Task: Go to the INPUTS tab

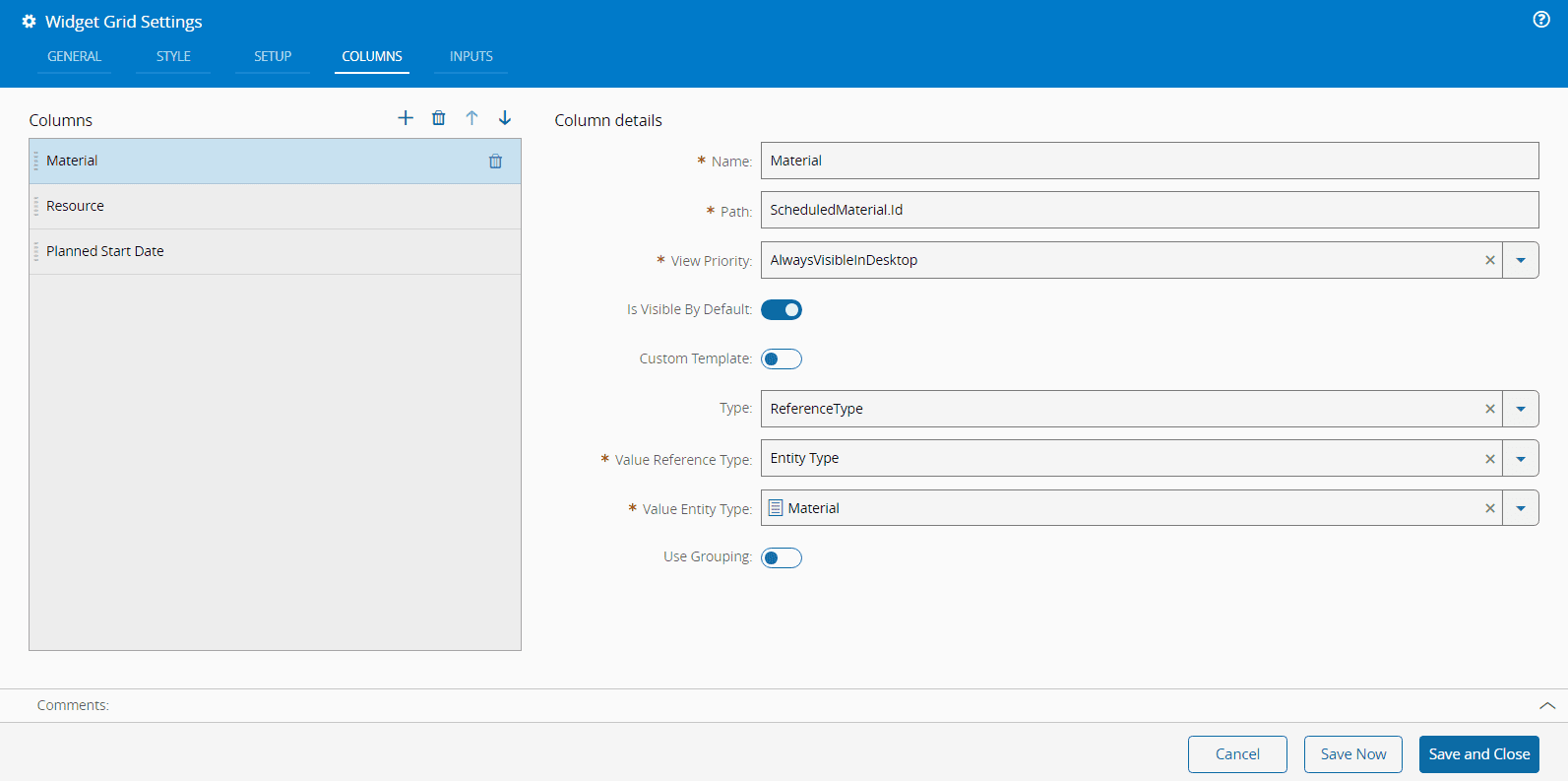Action: [x=470, y=56]
